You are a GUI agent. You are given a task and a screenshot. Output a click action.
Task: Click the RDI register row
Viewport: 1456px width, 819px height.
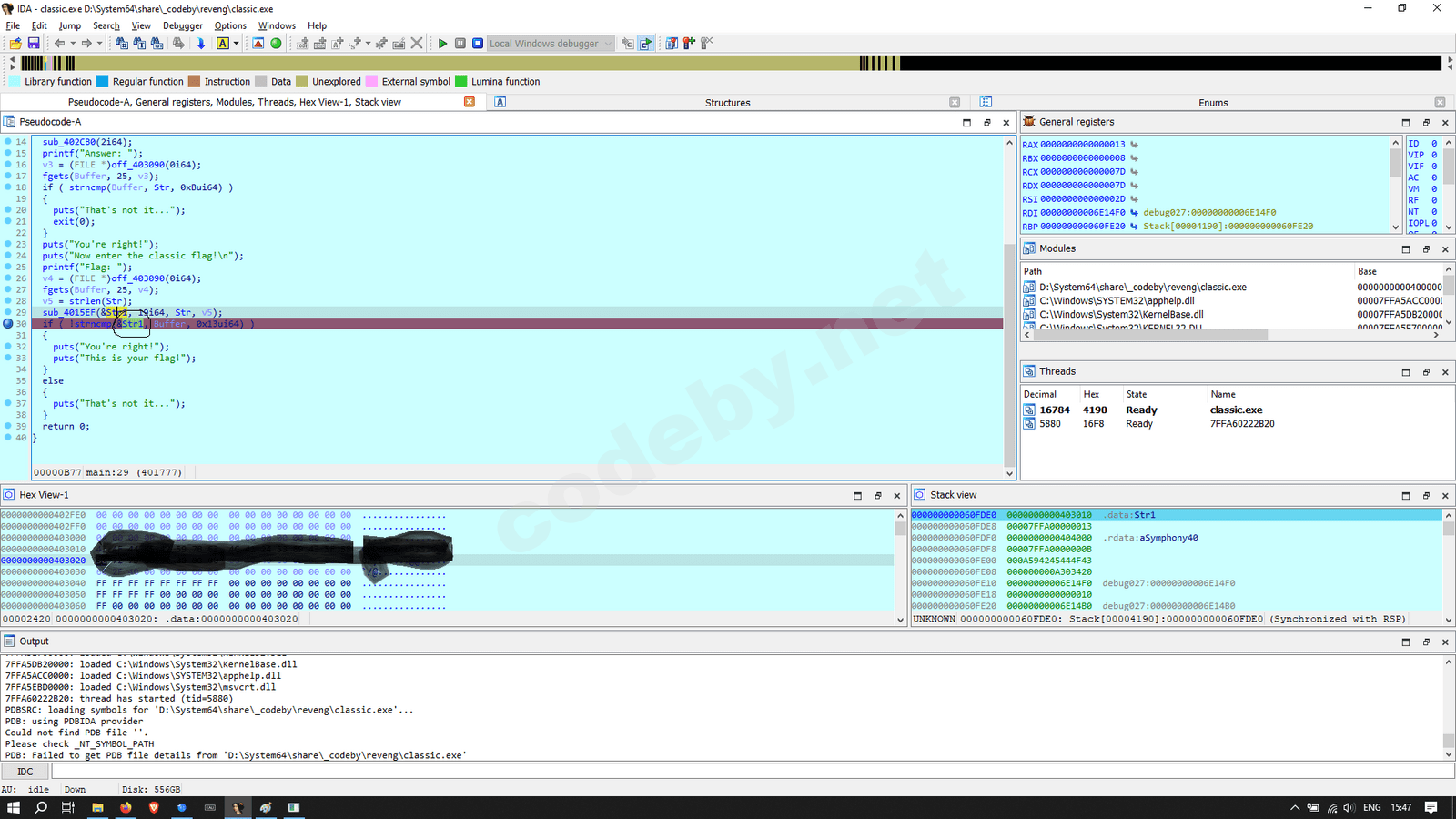(1206, 213)
